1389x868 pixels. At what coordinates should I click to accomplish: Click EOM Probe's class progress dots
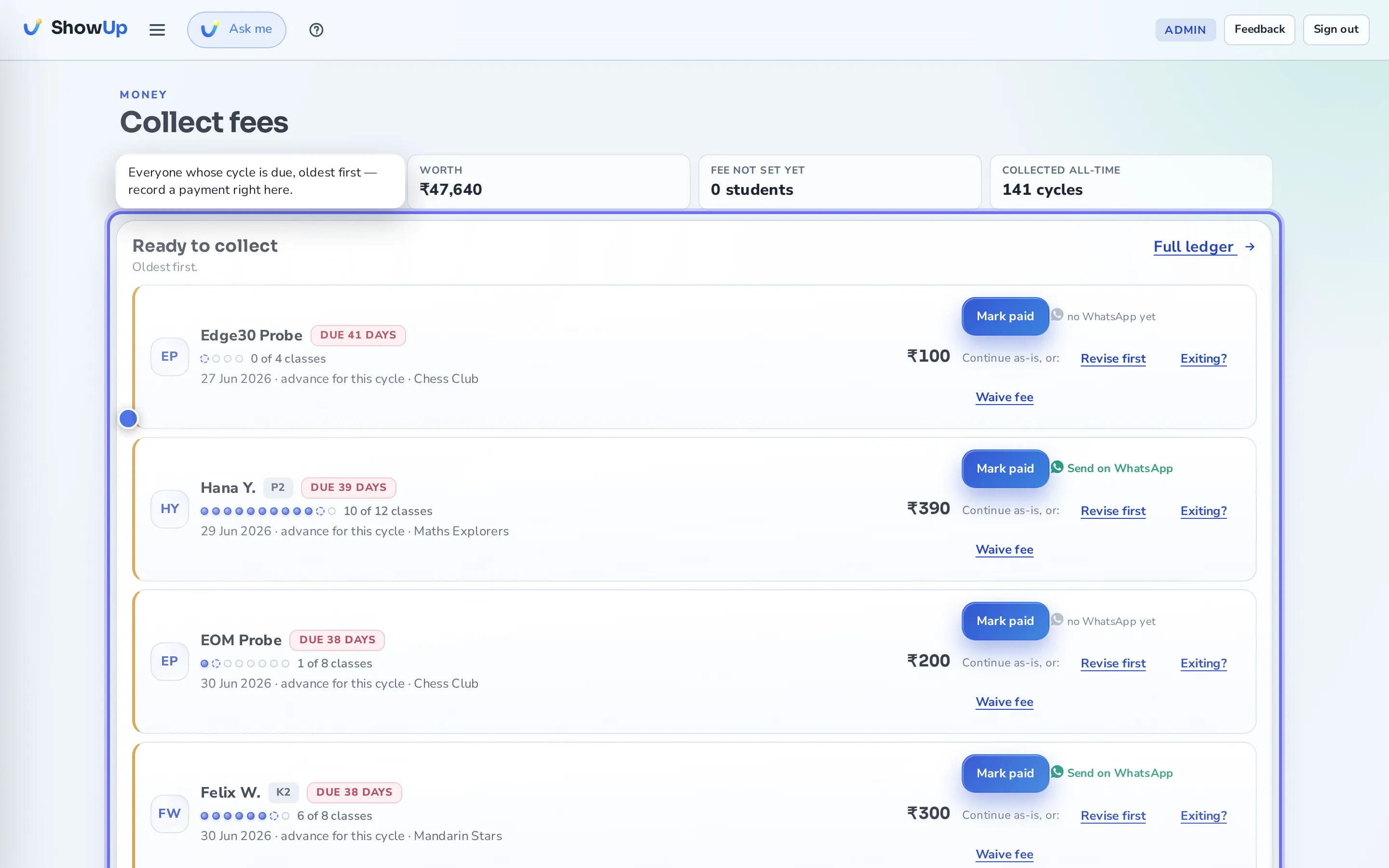click(245, 664)
